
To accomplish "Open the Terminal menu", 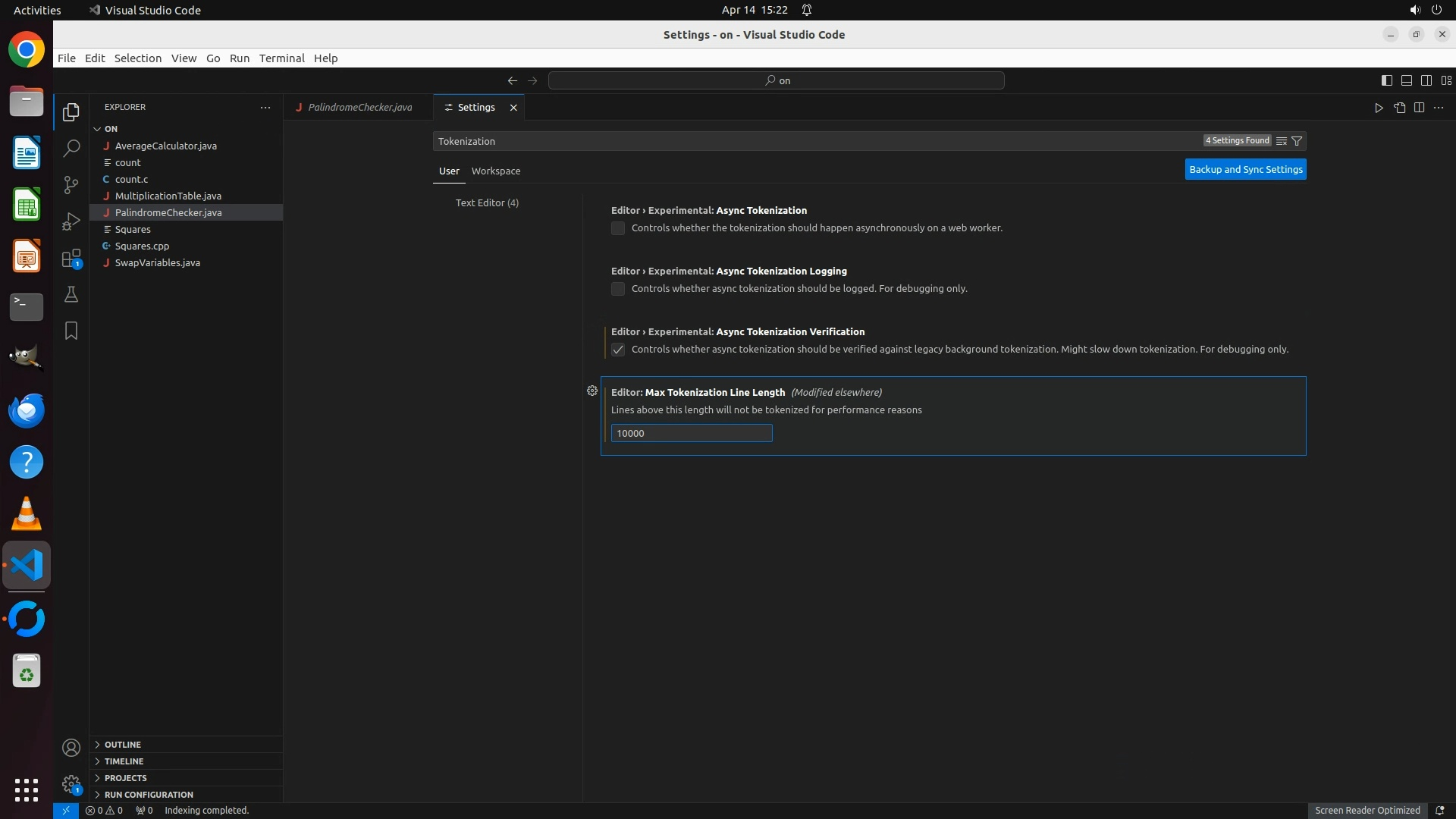I will [281, 58].
